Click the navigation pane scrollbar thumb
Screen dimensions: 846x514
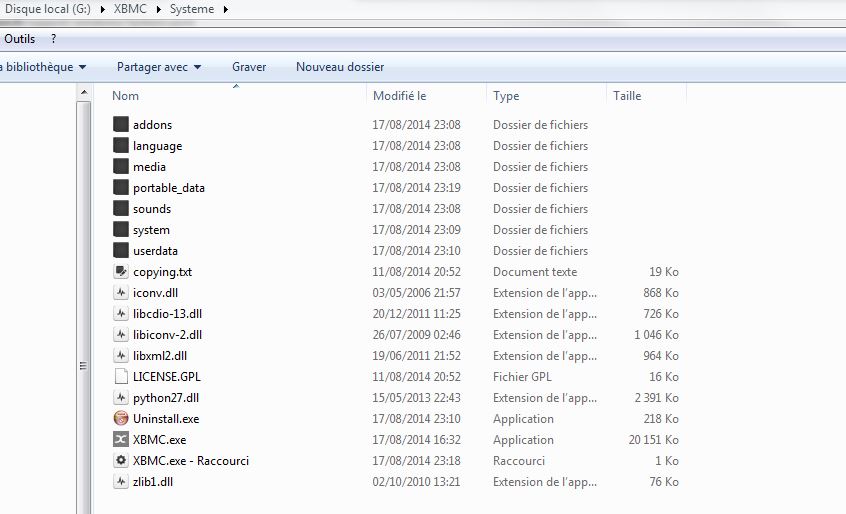pyautogui.click(x=84, y=307)
